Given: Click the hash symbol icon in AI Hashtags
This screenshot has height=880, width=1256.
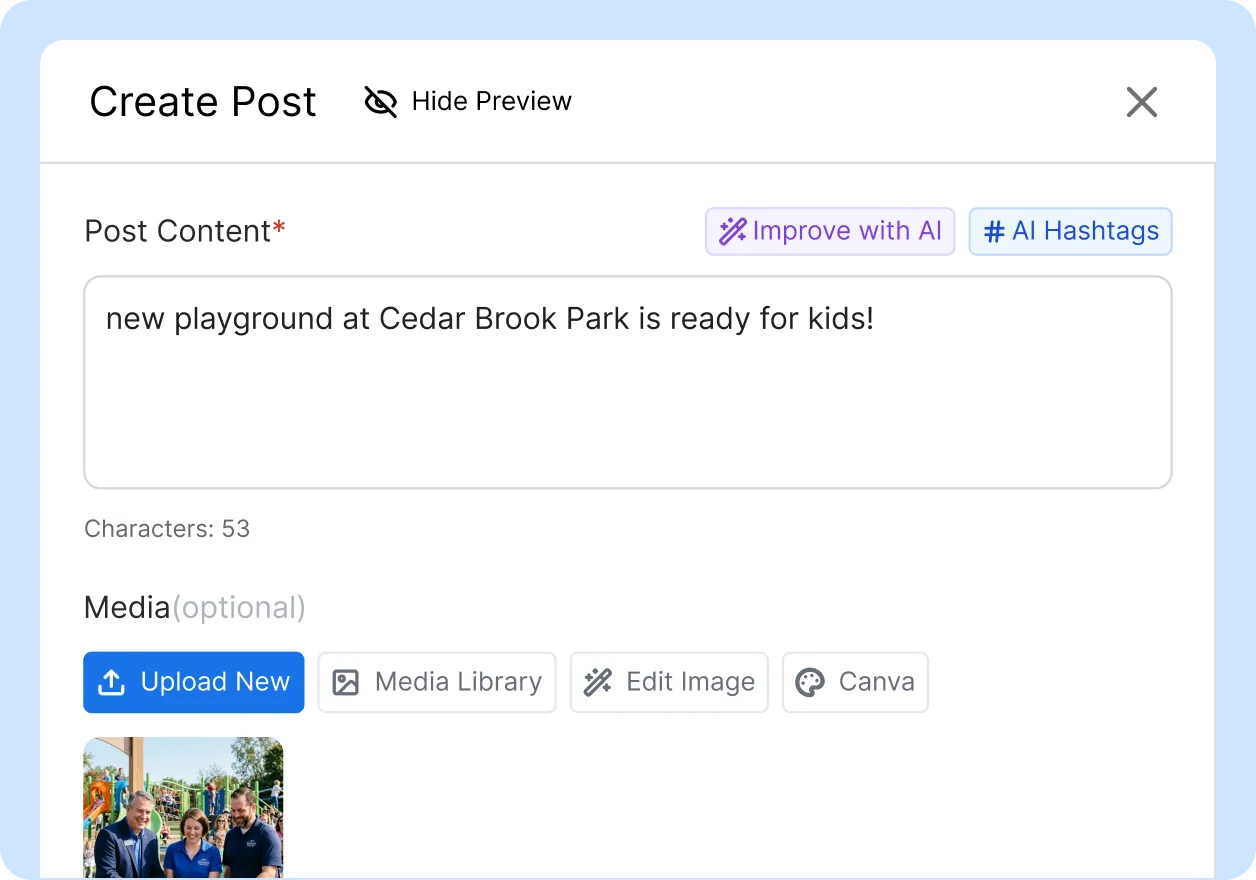Looking at the screenshot, I should click(x=994, y=232).
